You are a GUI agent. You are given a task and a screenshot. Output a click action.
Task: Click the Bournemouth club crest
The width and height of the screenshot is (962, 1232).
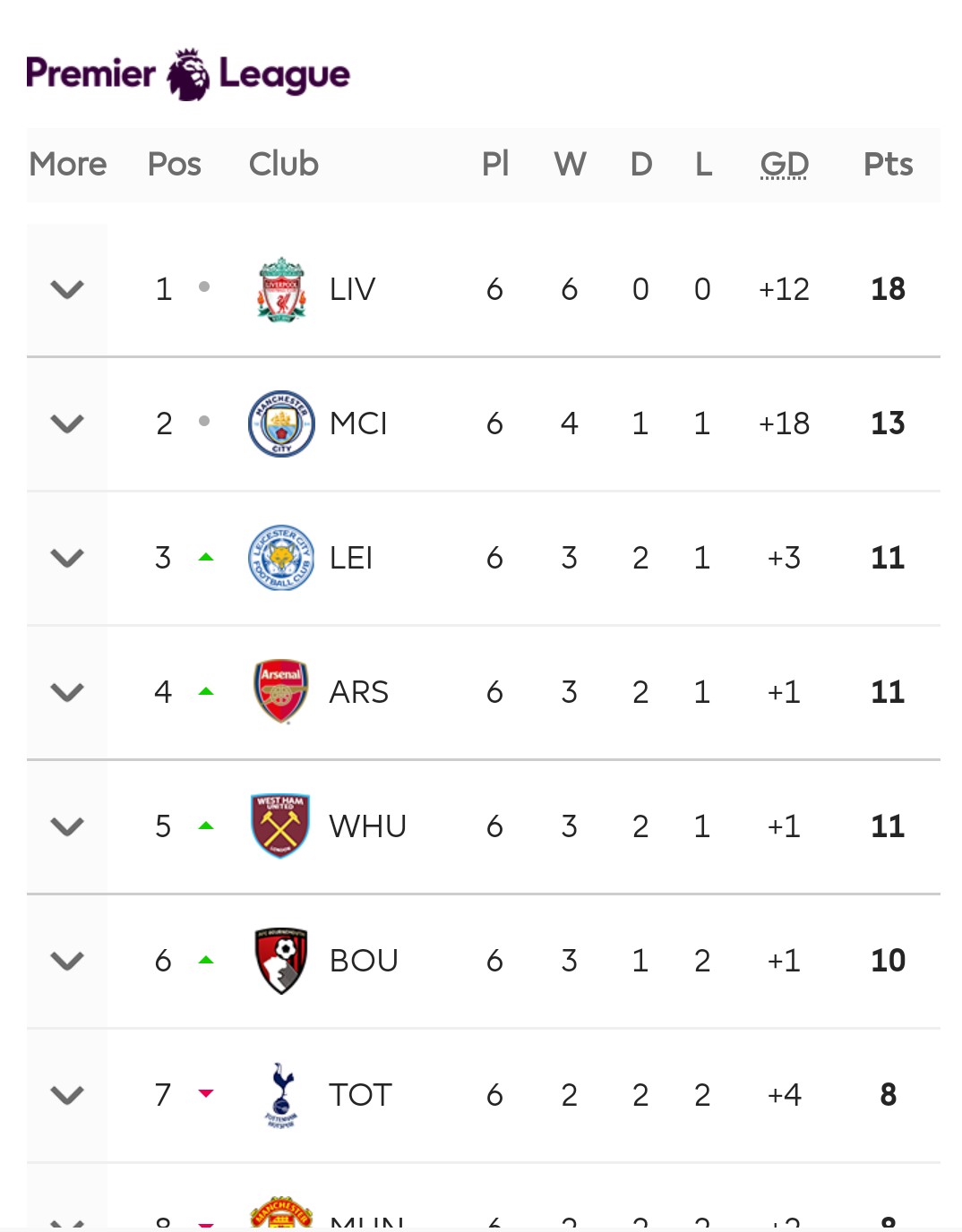[281, 961]
